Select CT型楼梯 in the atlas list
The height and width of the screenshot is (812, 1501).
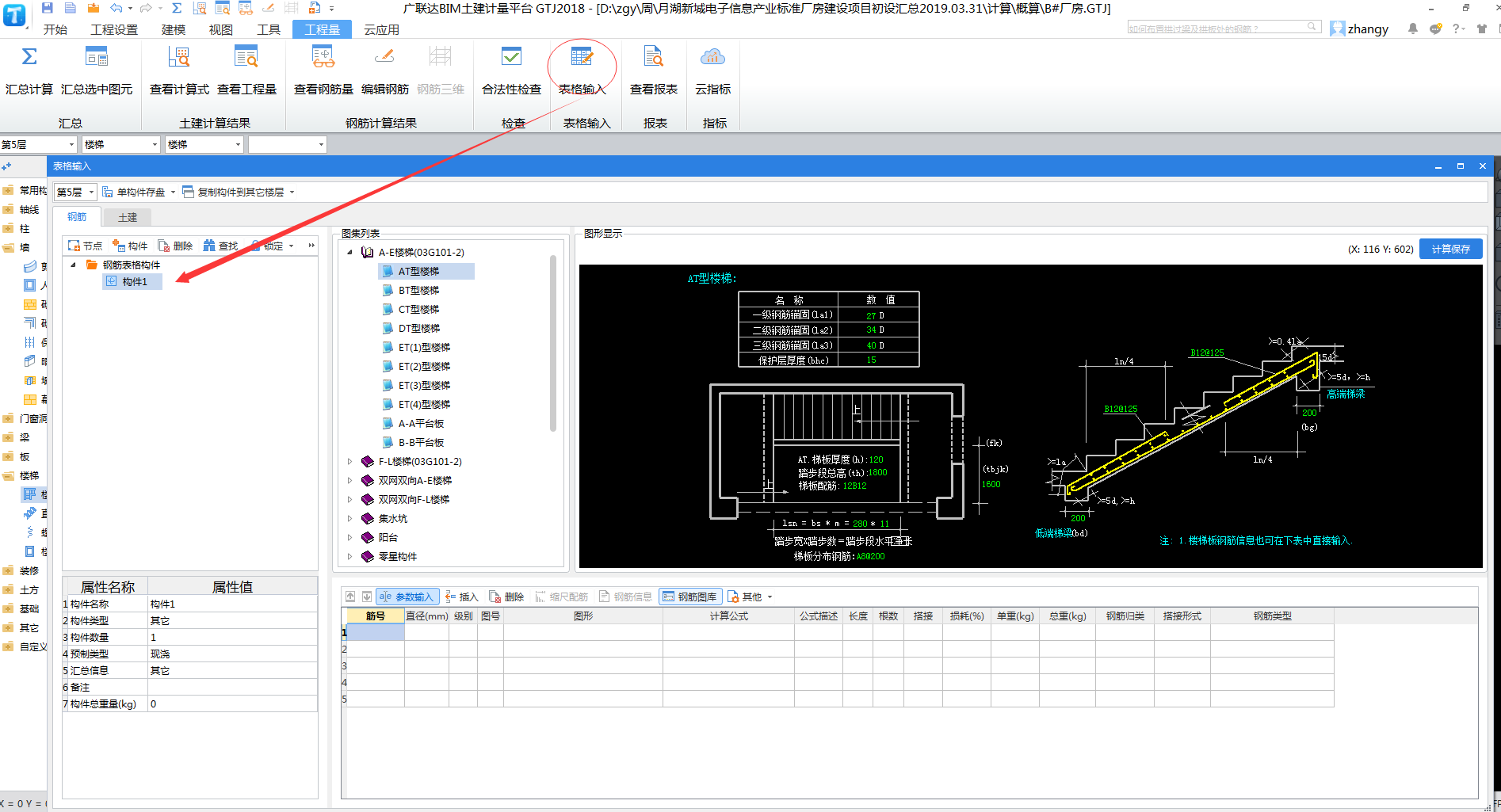tap(418, 309)
